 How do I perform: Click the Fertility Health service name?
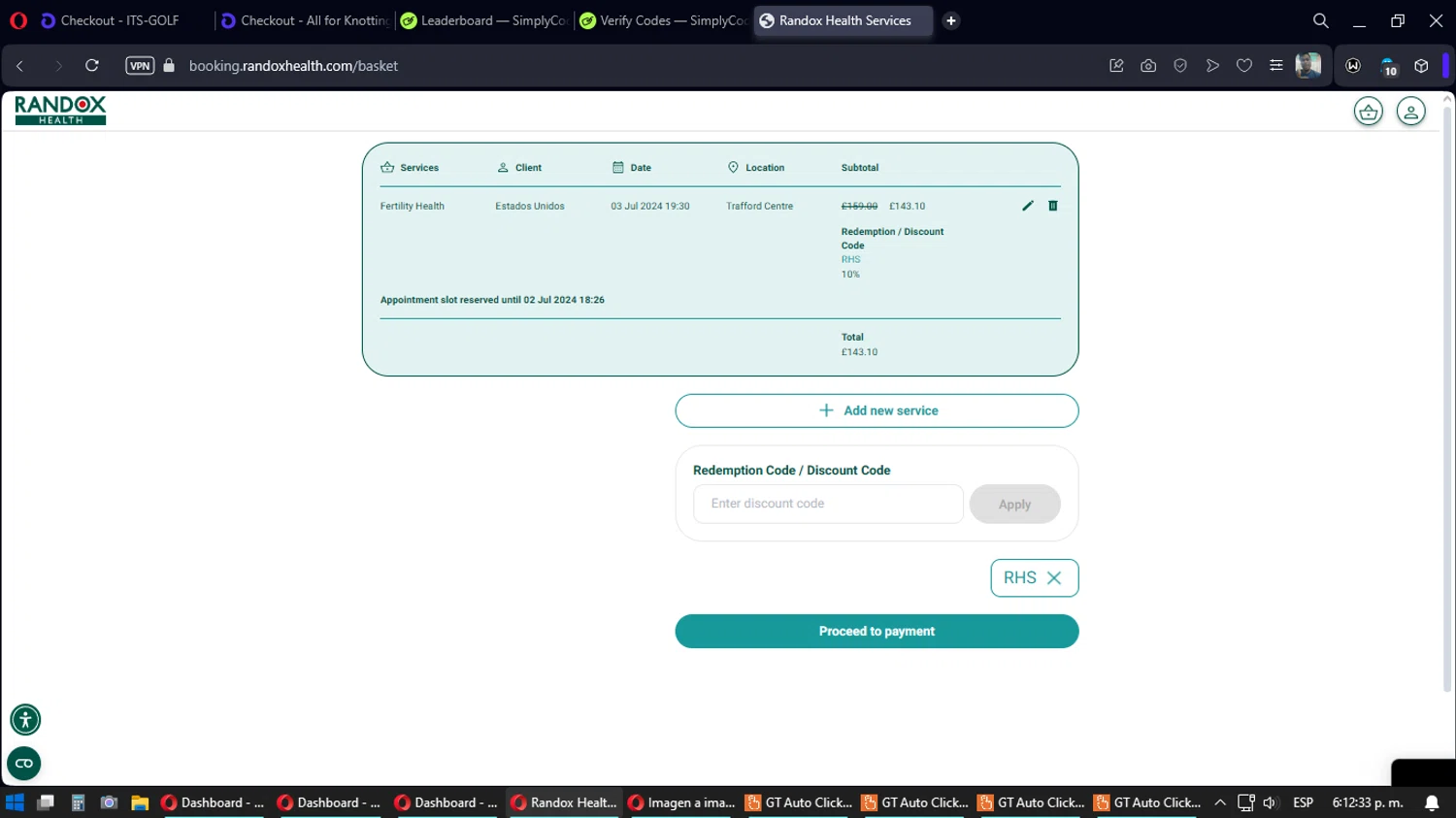(x=412, y=207)
